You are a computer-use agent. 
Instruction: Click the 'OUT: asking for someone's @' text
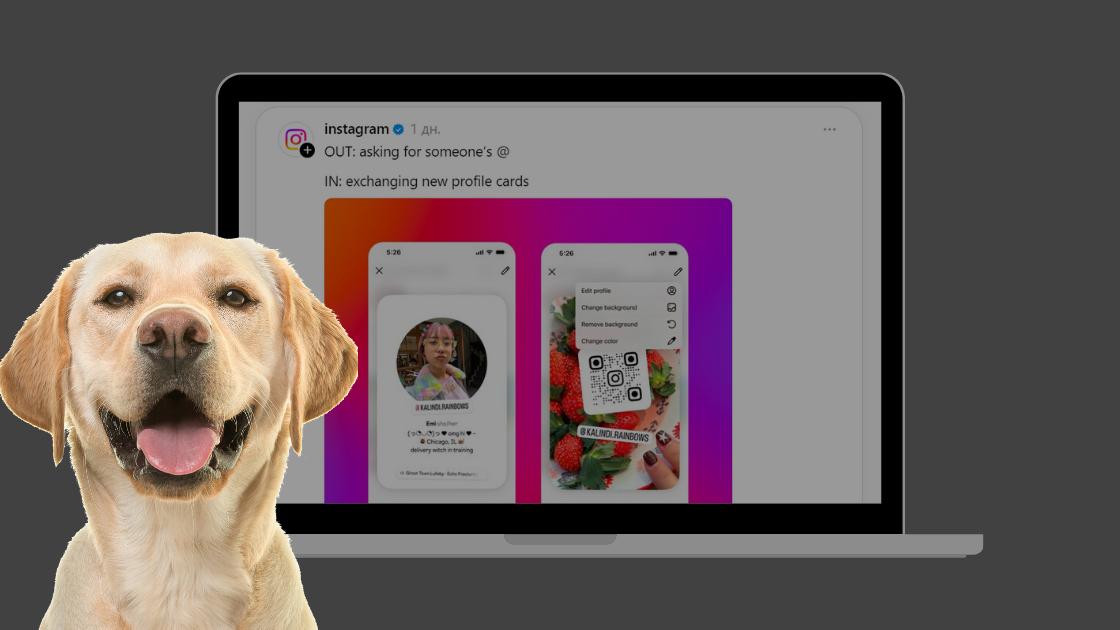417,151
